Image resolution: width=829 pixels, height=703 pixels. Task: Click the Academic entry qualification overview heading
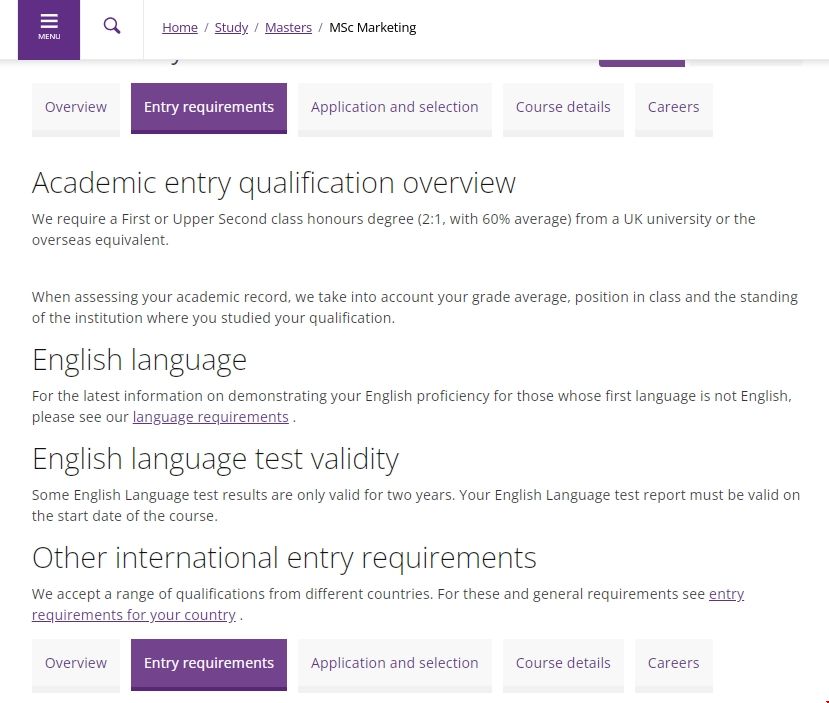(x=274, y=183)
